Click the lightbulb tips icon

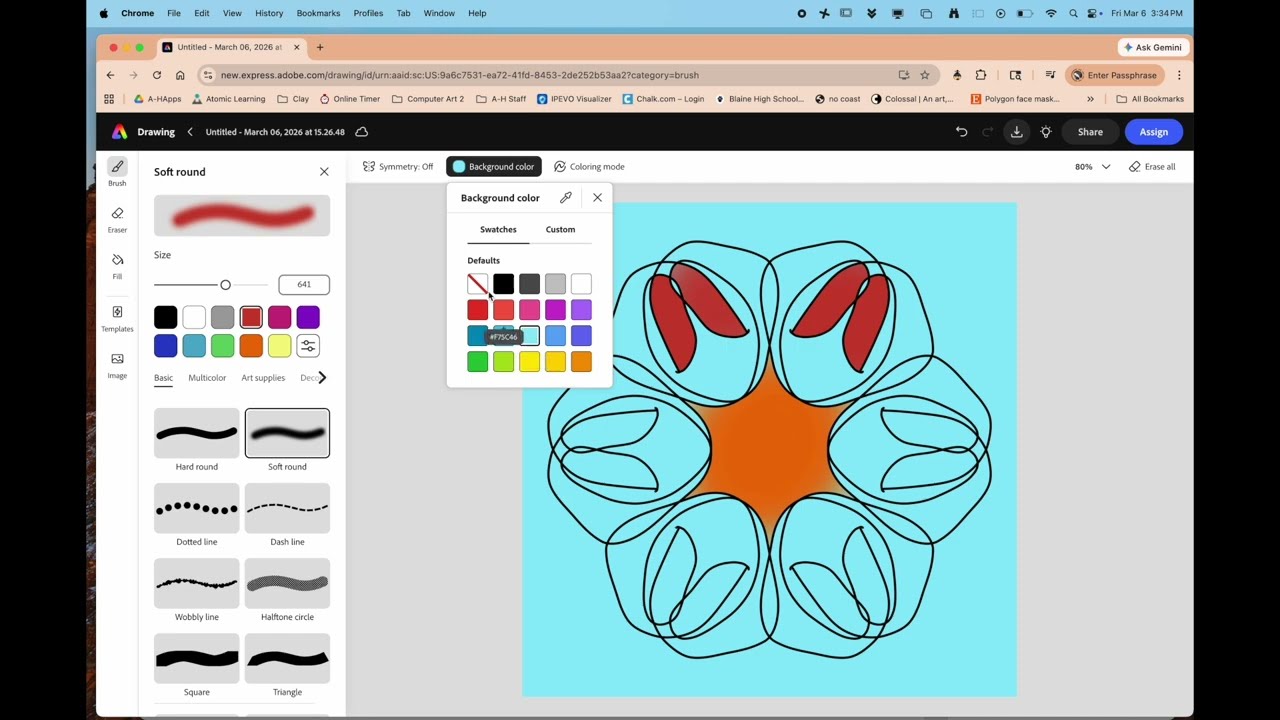tap(1046, 132)
